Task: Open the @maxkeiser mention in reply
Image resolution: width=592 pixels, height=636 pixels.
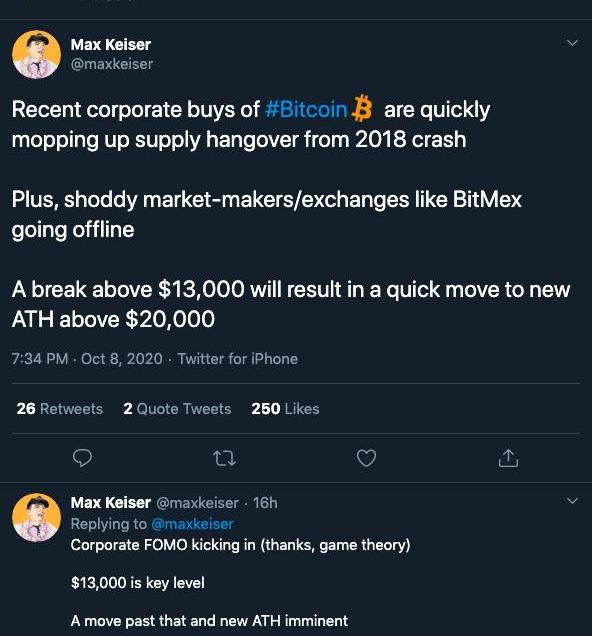Action: tap(192, 524)
